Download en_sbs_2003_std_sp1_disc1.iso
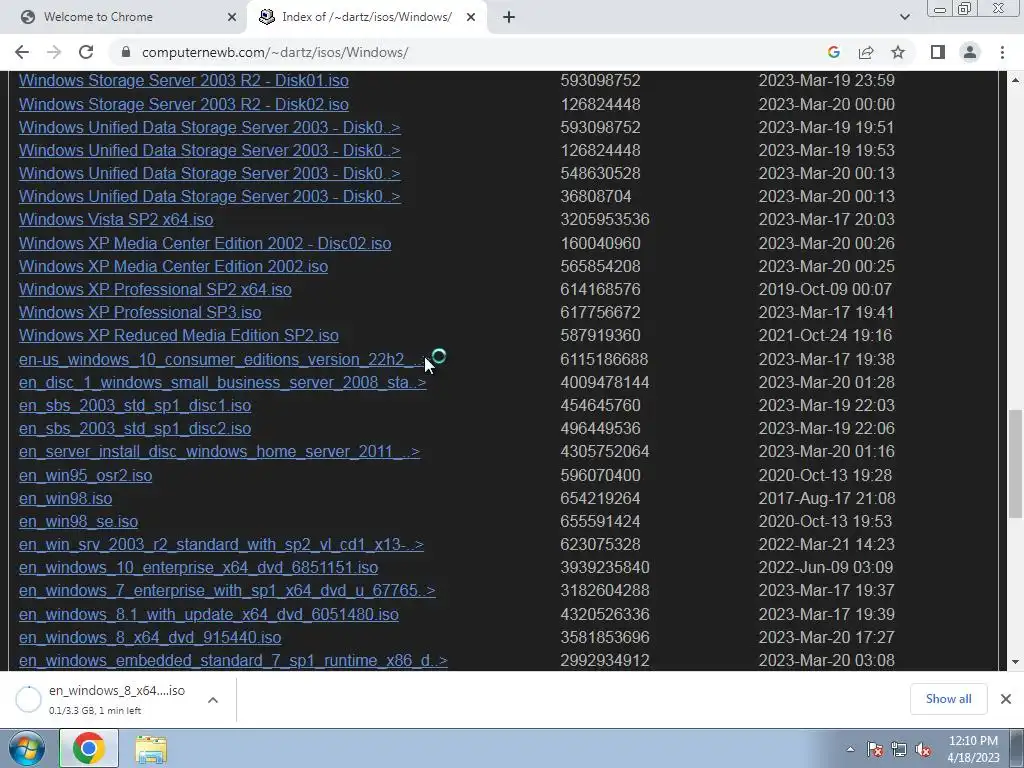Viewport: 1024px width, 768px height. pos(135,406)
